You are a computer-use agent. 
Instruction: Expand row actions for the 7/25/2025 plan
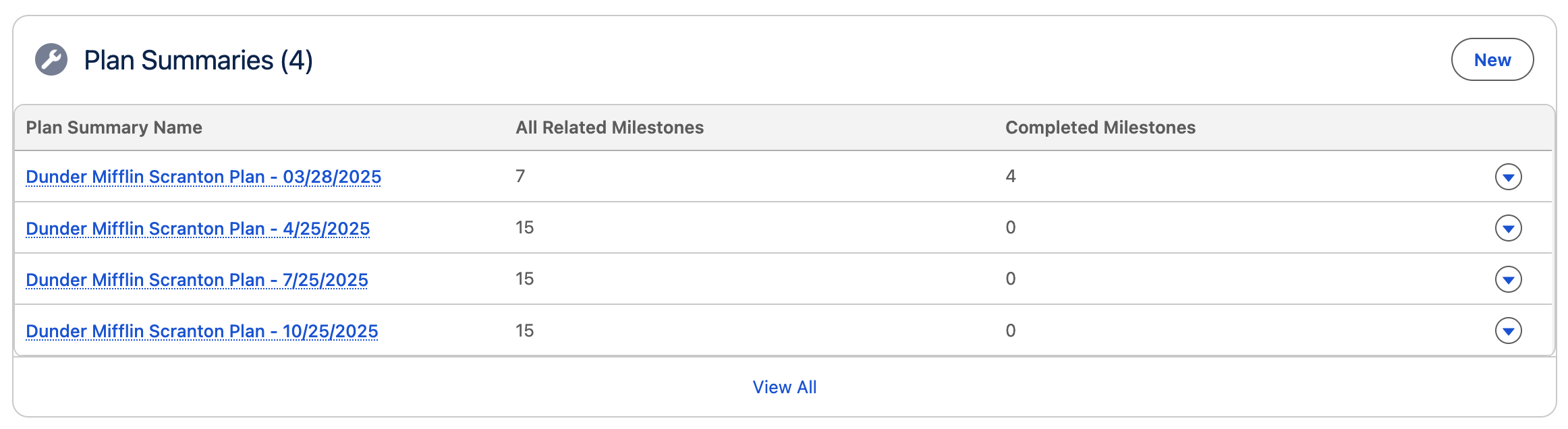pyautogui.click(x=1508, y=279)
